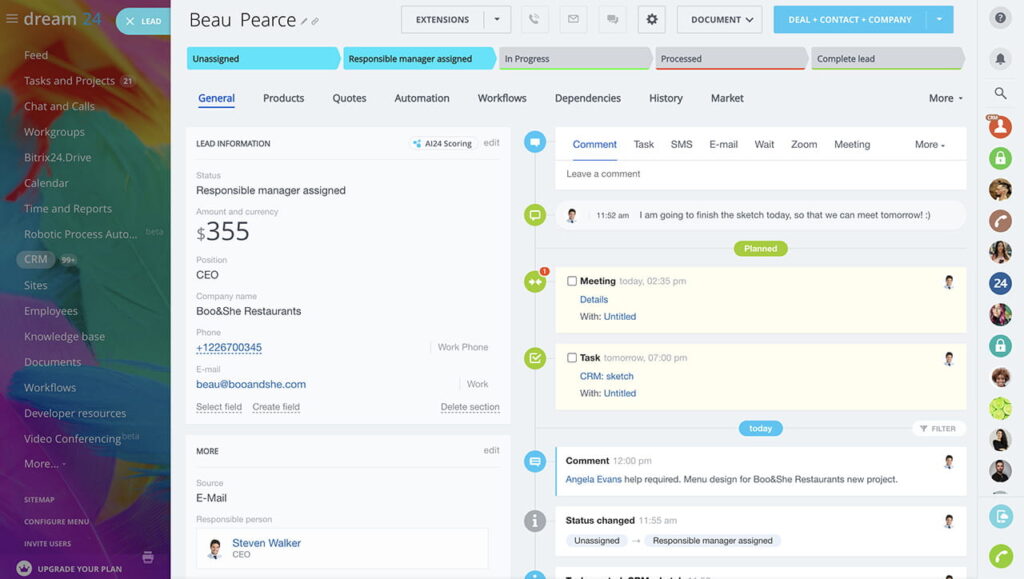Screen dimensions: 1024x579
Task: Click the search magnifier in the right sidebar
Action: click(1001, 91)
